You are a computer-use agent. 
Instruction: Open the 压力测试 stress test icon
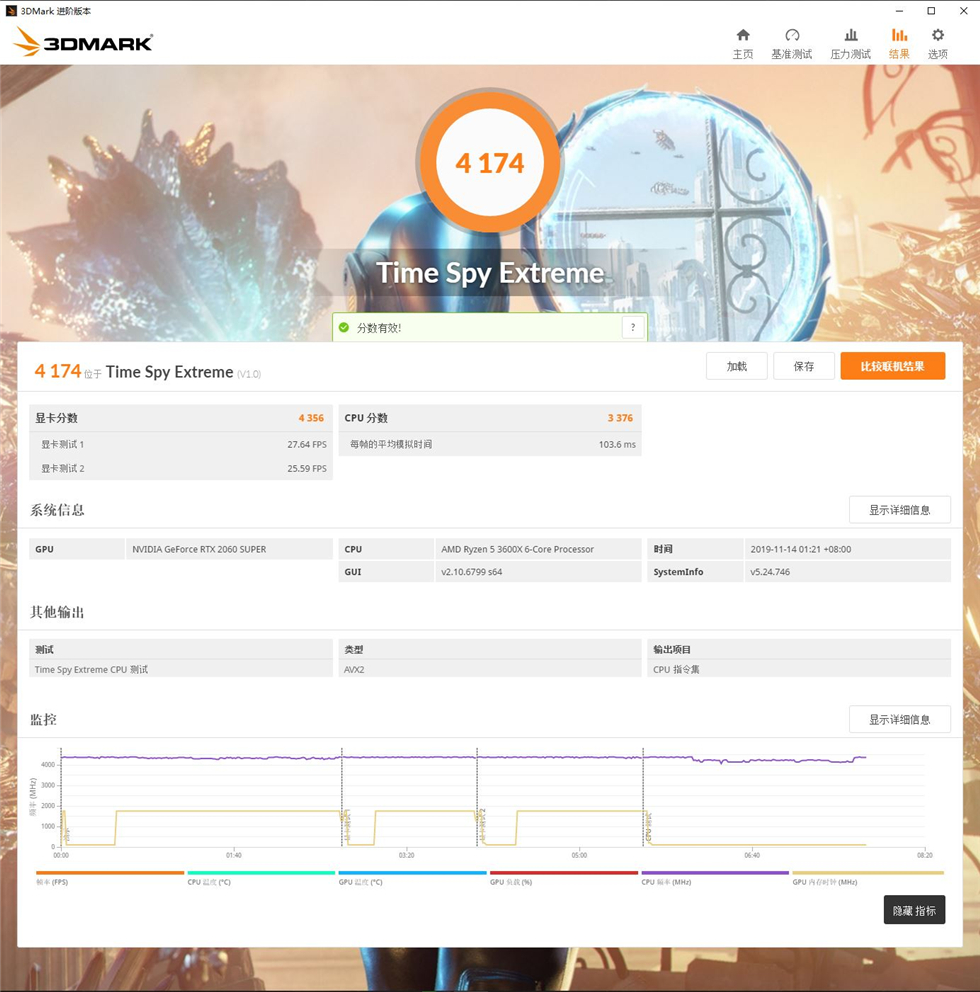[849, 34]
